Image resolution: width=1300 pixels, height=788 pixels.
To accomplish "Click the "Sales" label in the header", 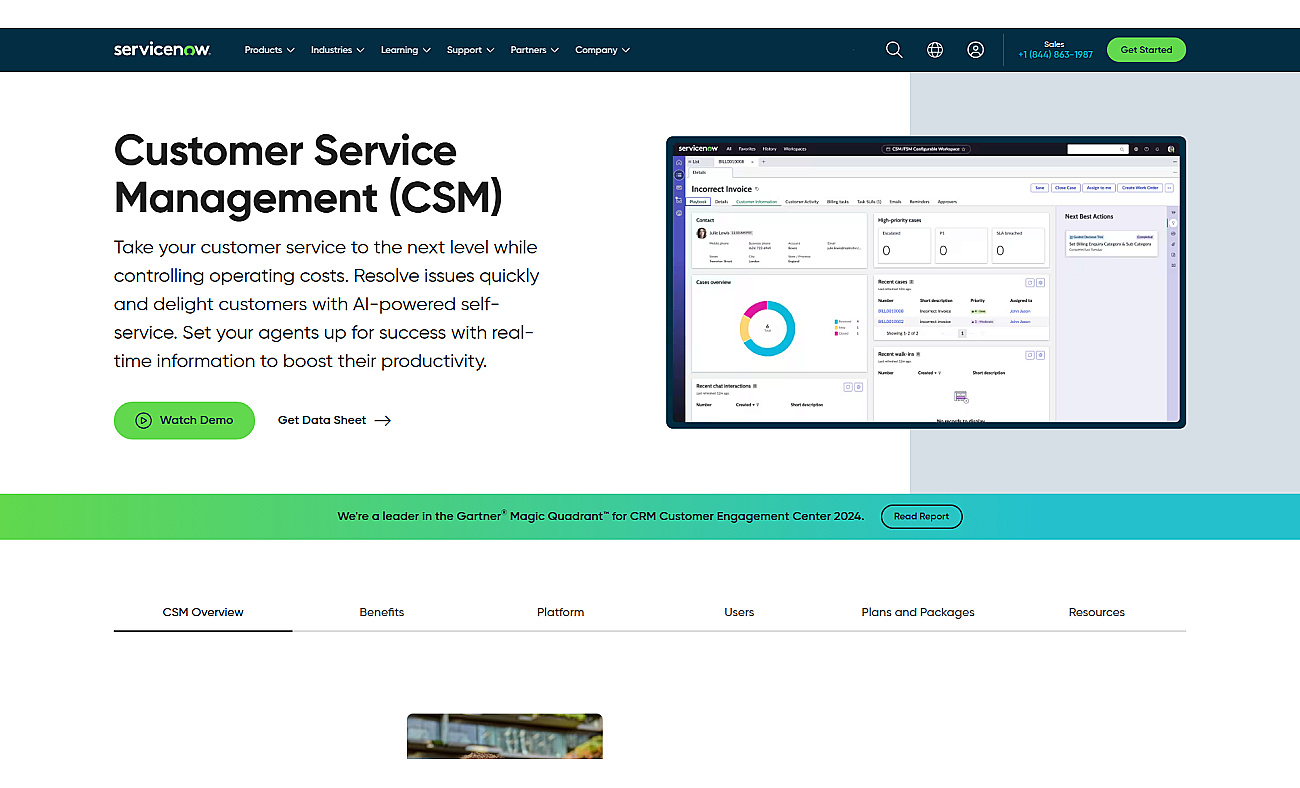I will [1054, 44].
